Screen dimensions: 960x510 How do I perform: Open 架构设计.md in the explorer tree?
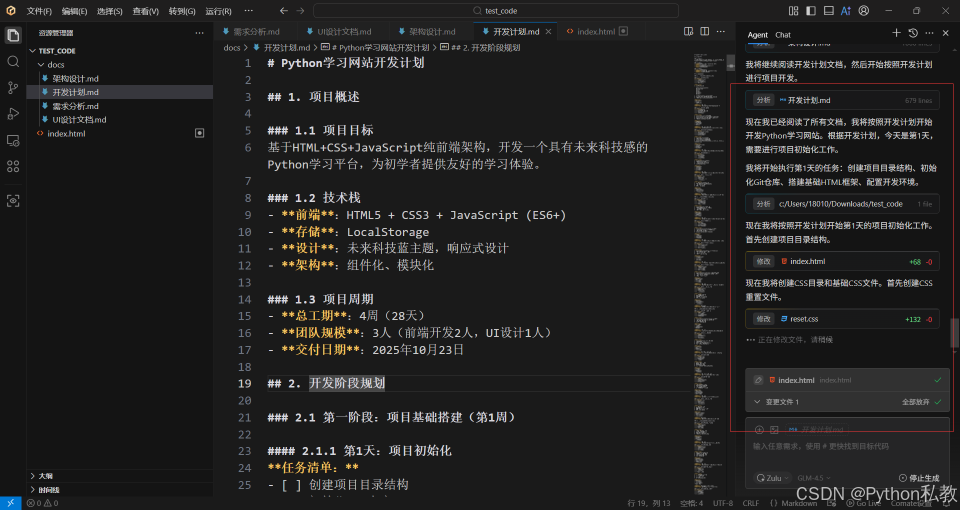(75, 78)
